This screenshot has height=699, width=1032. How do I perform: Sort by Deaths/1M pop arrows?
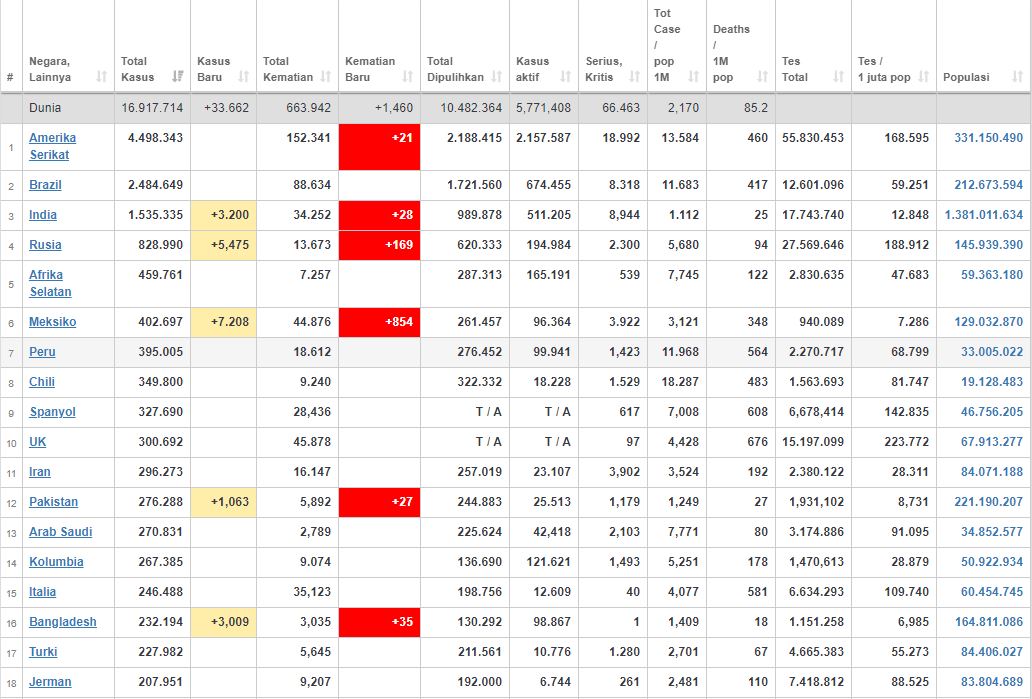762,77
